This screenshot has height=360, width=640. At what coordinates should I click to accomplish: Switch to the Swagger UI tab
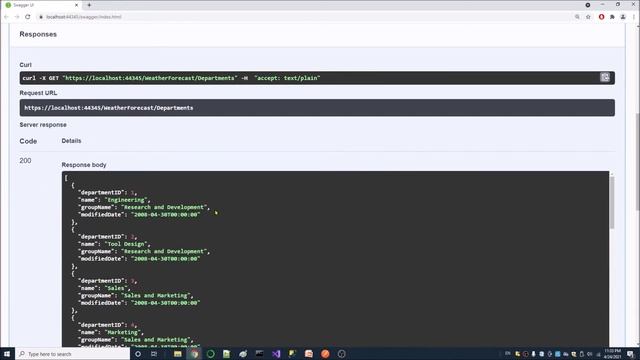click(41, 5)
